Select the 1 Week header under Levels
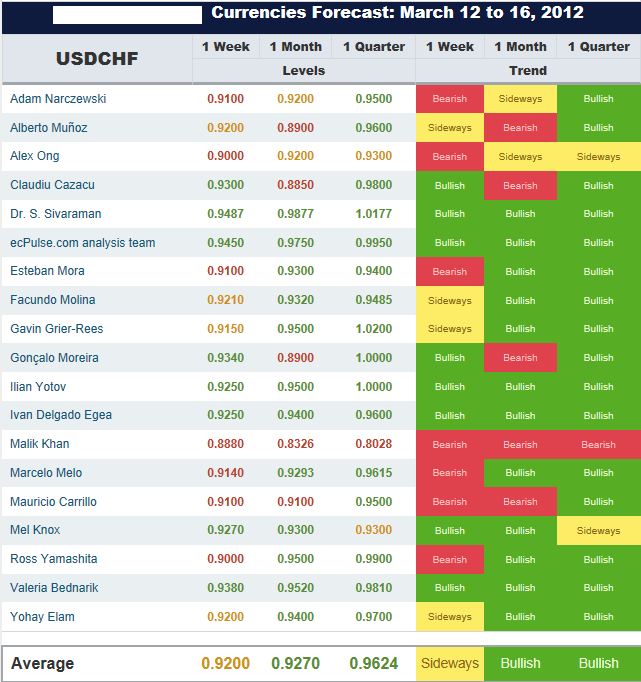 [226, 47]
